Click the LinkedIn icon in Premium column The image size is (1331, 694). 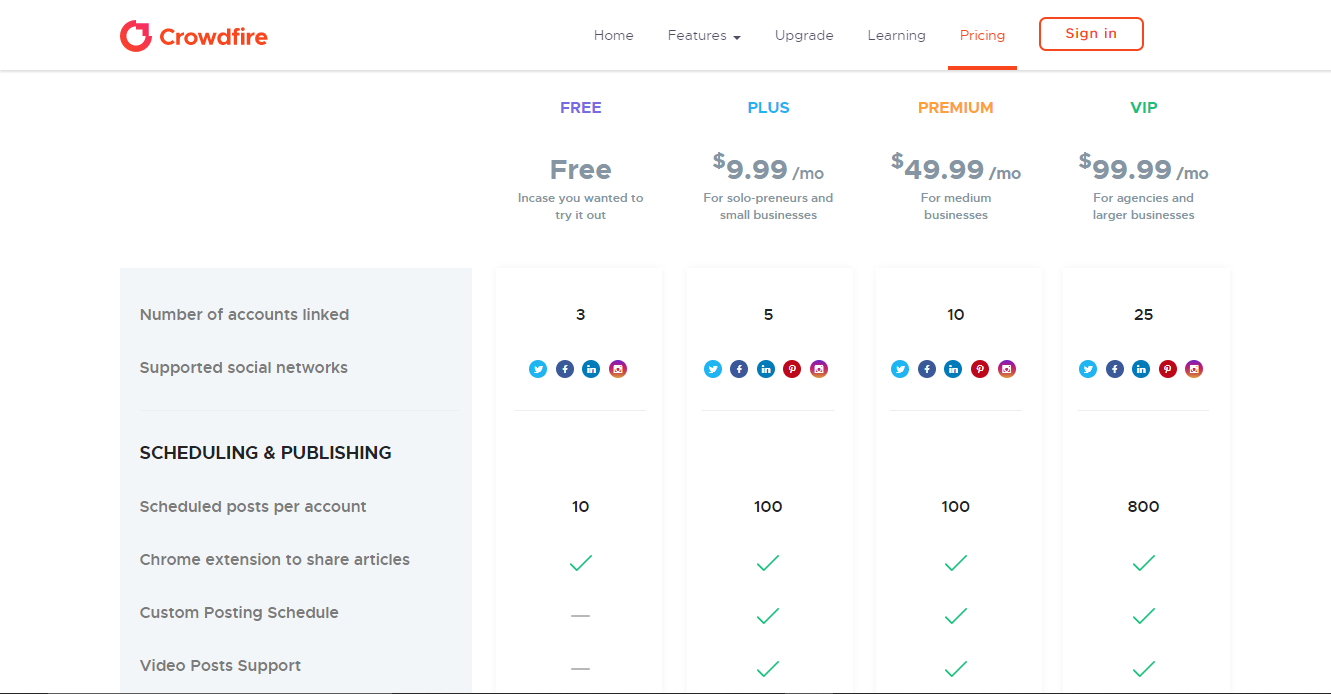pyautogui.click(x=953, y=369)
